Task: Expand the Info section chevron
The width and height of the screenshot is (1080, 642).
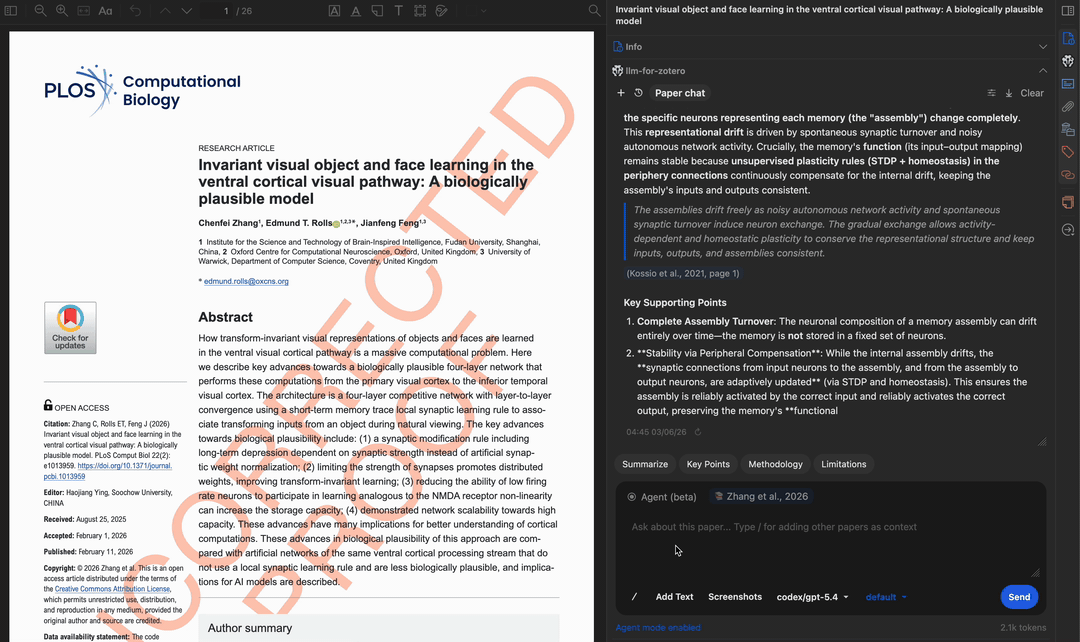Action: click(1043, 47)
